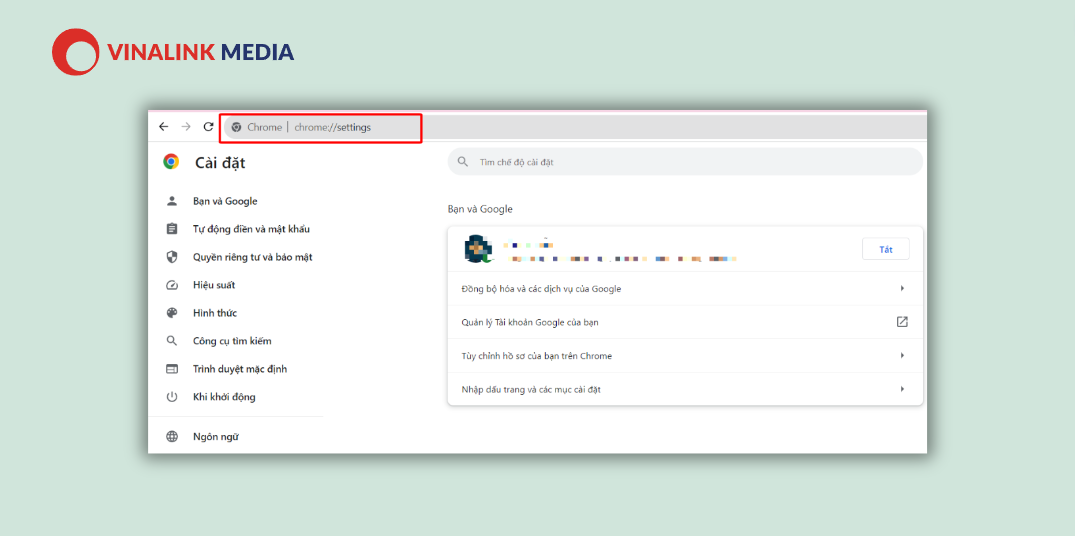Click the browser back arrow
1075x536 pixels.
pyautogui.click(x=163, y=127)
